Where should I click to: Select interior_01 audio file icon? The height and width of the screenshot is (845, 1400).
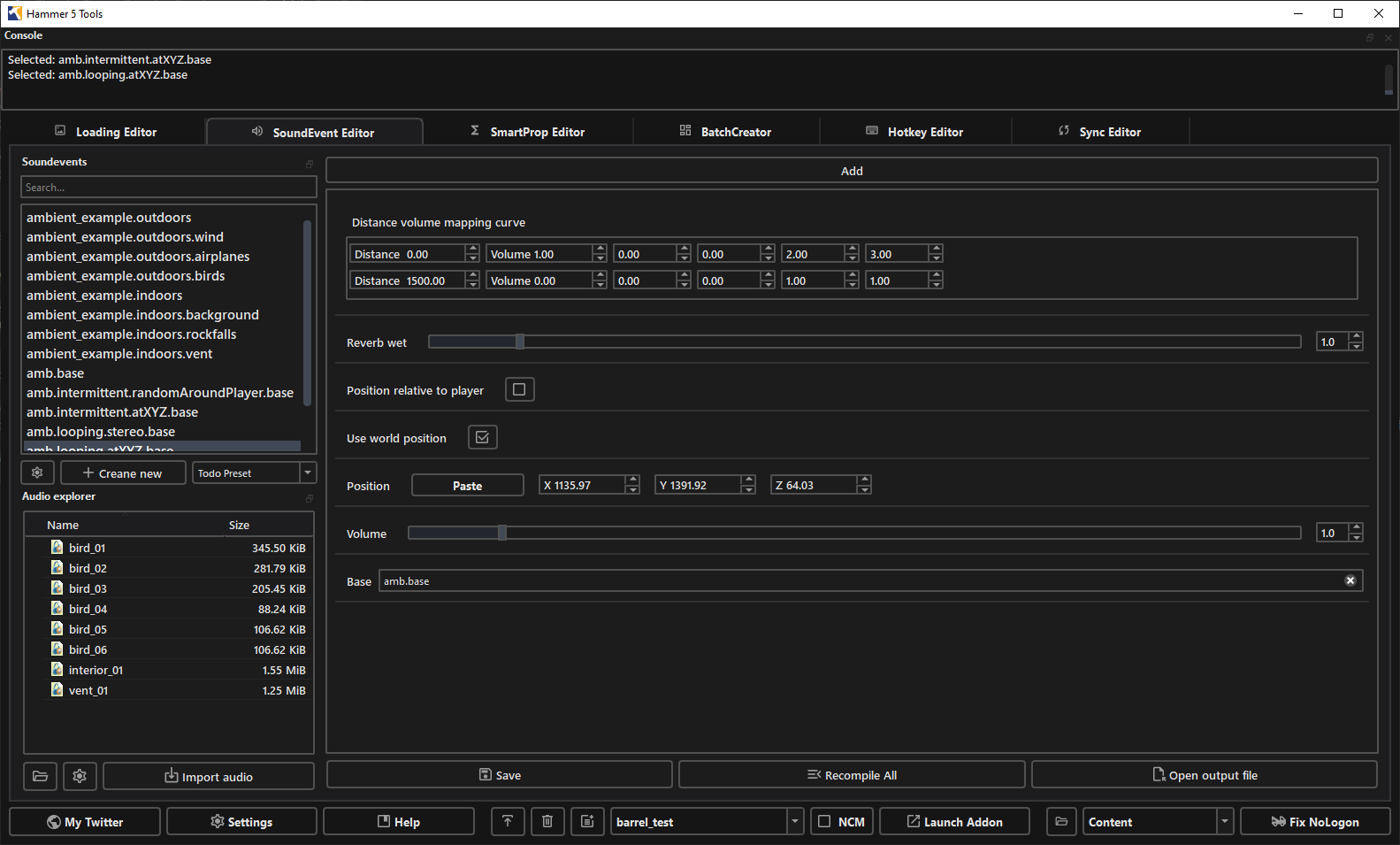pyautogui.click(x=57, y=669)
